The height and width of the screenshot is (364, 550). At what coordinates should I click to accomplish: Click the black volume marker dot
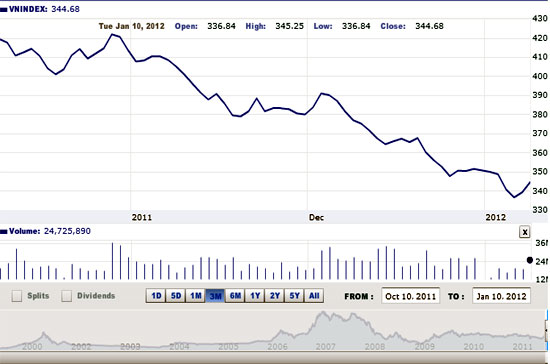pyautogui.click(x=530, y=260)
